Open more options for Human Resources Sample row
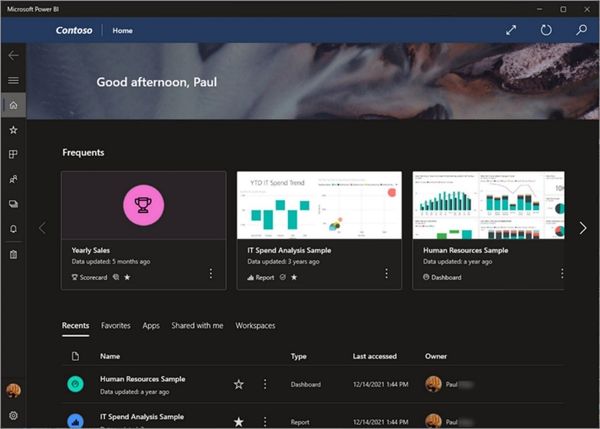The width and height of the screenshot is (600, 429). point(265,384)
